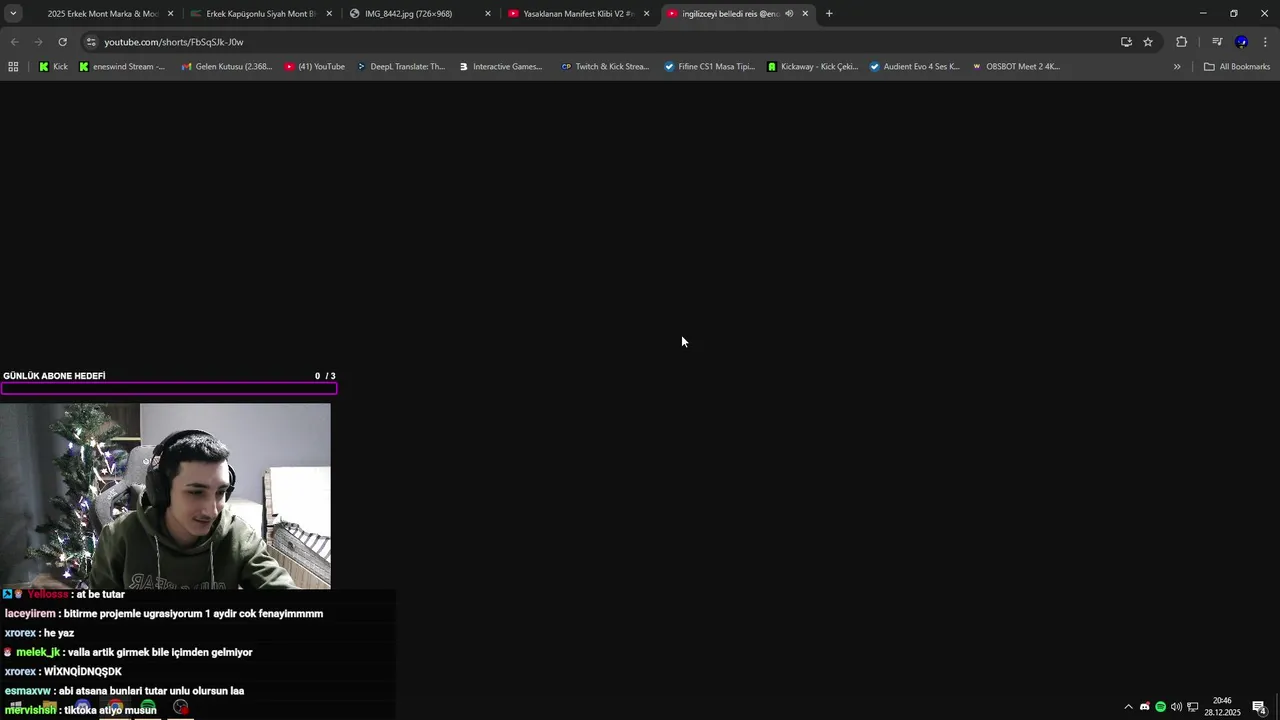Open the 20:46 clock and calendar
1280x720 pixels.
(x=1222, y=707)
